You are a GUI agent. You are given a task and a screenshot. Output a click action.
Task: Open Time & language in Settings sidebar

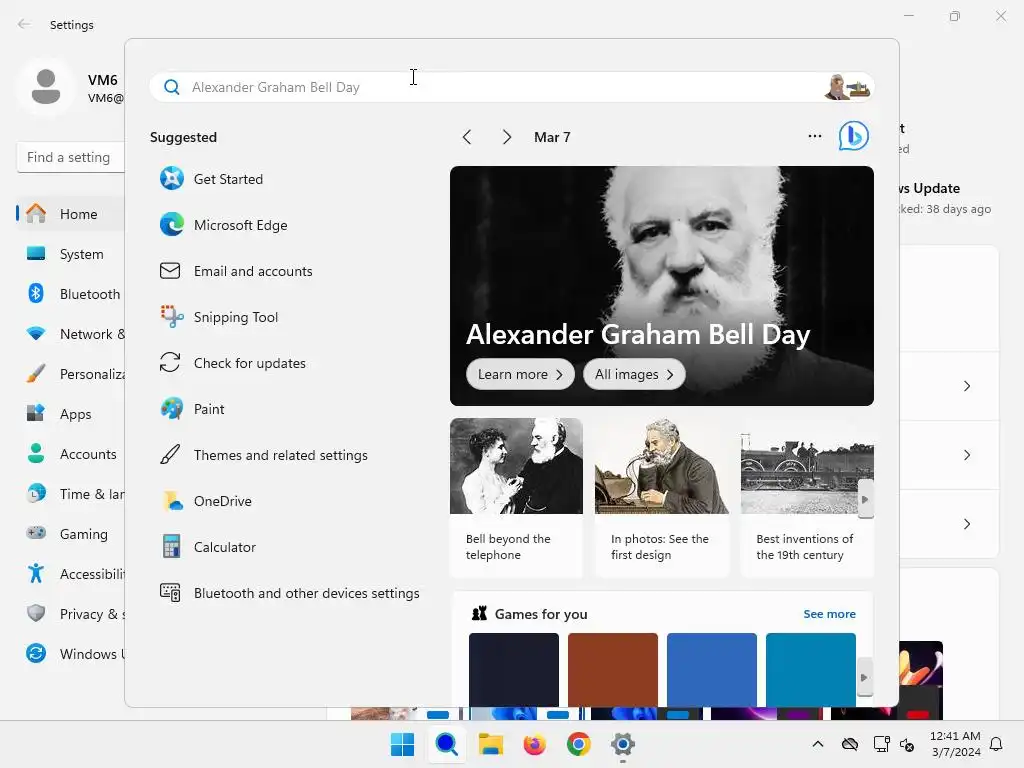click(71, 494)
